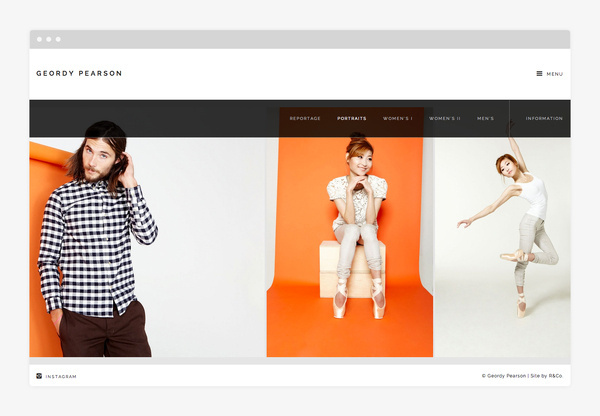Open the INSTAGRAM footer link
The image size is (600, 416).
pyautogui.click(x=61, y=377)
